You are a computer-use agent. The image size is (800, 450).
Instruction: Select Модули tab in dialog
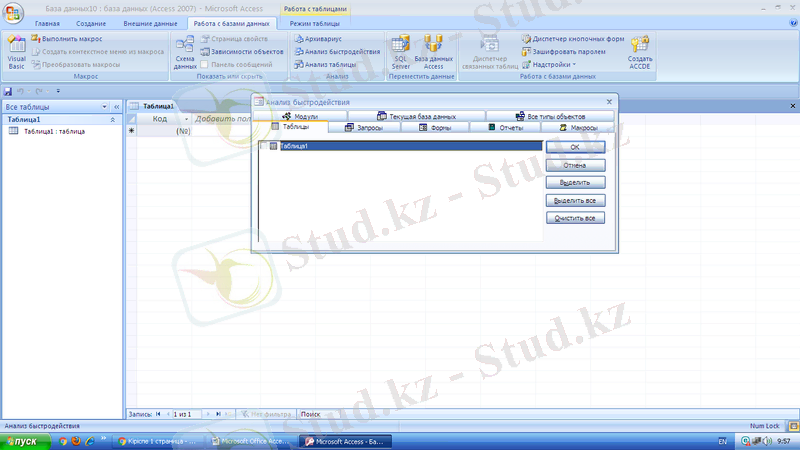(301, 116)
